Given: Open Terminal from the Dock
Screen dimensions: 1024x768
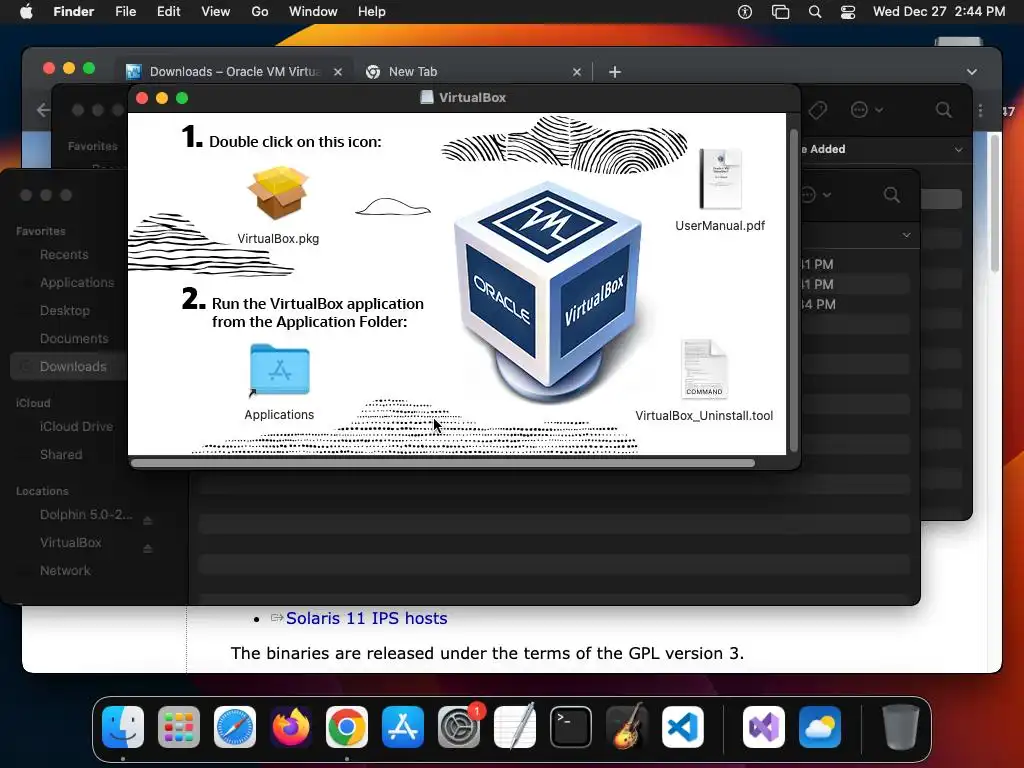Looking at the screenshot, I should 571,727.
